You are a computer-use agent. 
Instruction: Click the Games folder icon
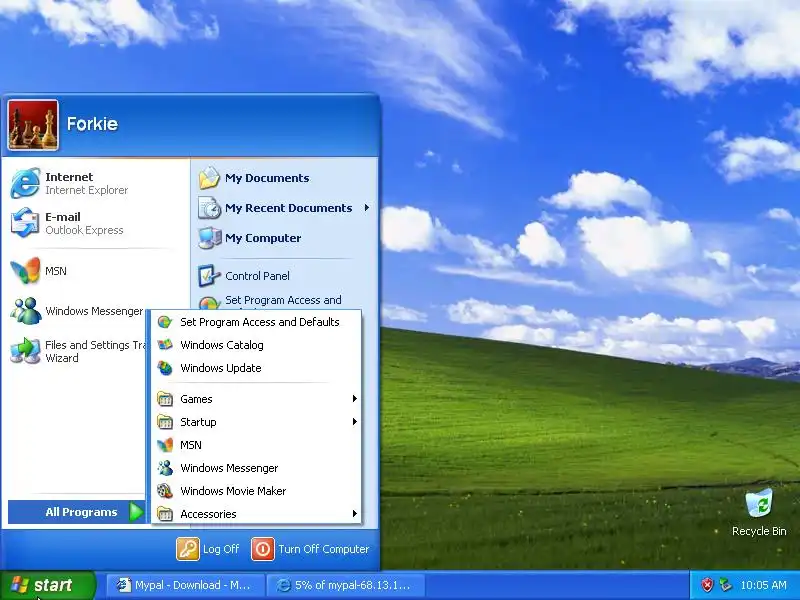[x=165, y=399]
